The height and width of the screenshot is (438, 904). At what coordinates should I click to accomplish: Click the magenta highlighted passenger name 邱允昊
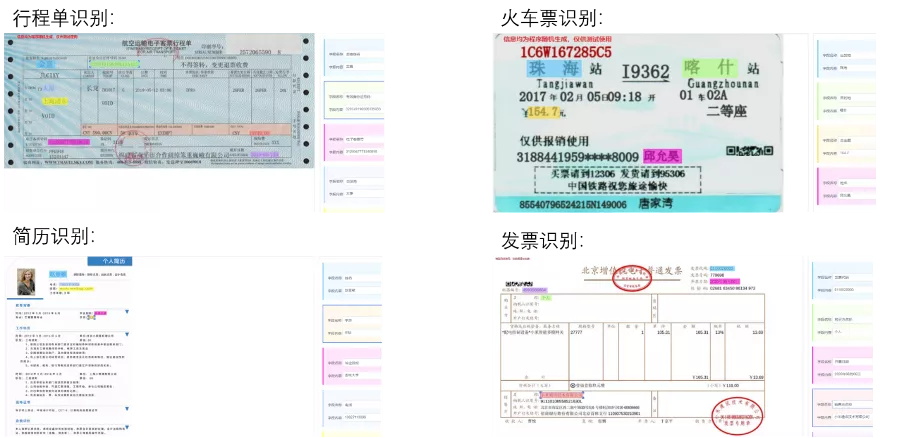coord(662,156)
